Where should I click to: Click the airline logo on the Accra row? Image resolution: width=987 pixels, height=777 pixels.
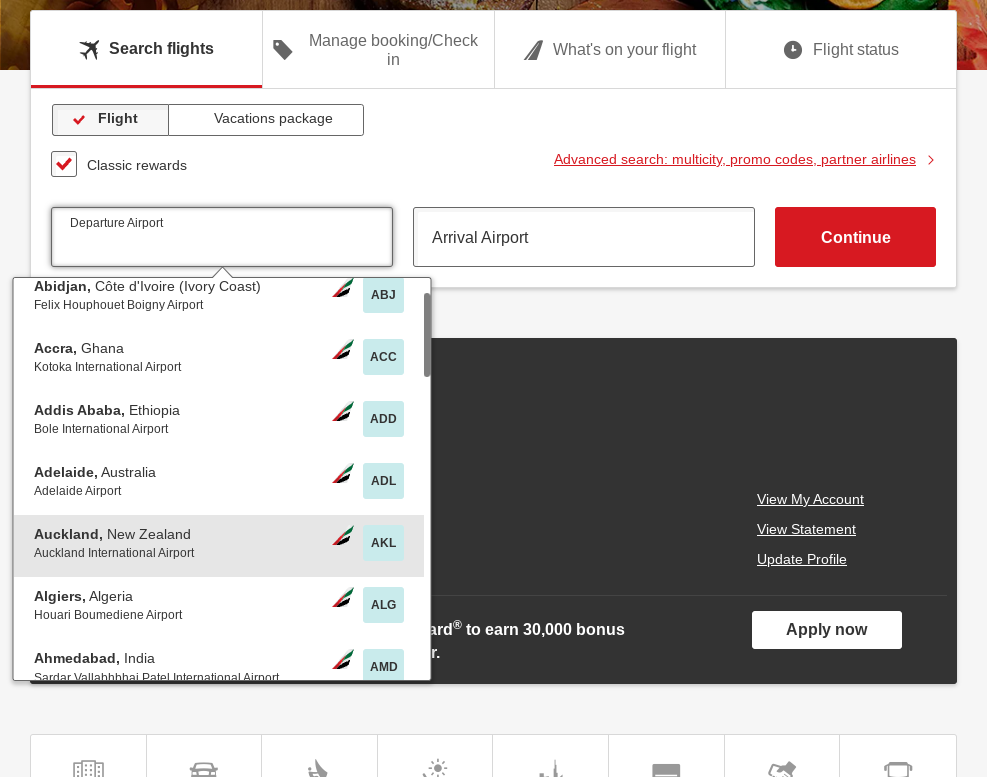click(343, 349)
